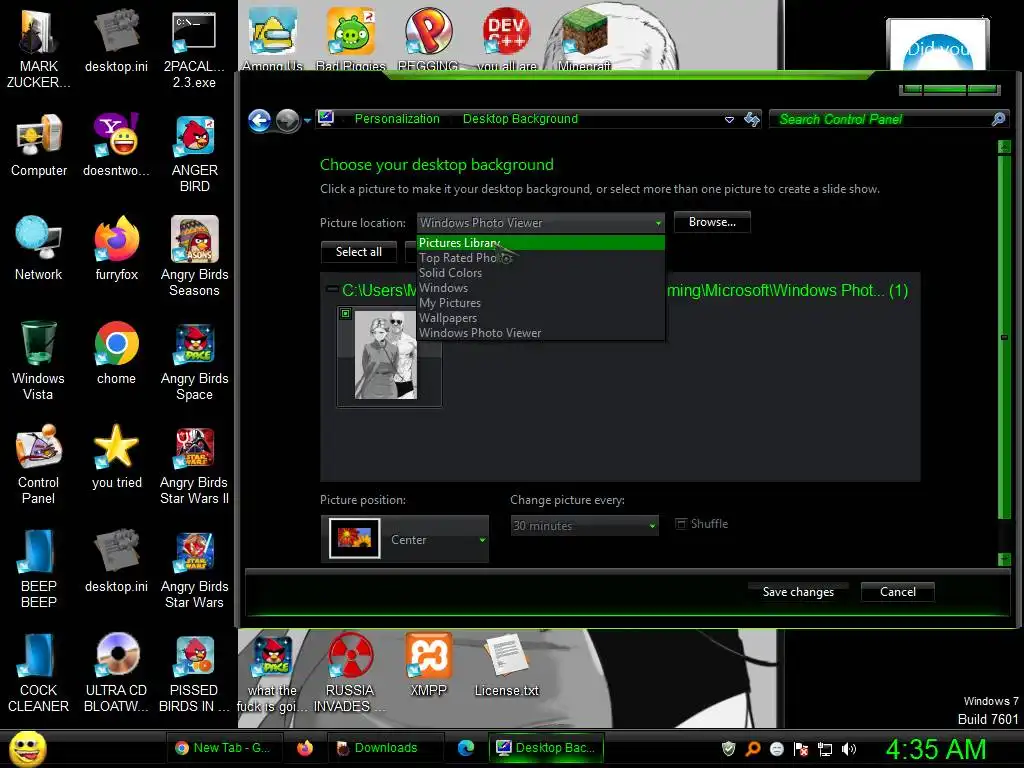Launch the furryfox Firefox shortcut

[x=116, y=248]
